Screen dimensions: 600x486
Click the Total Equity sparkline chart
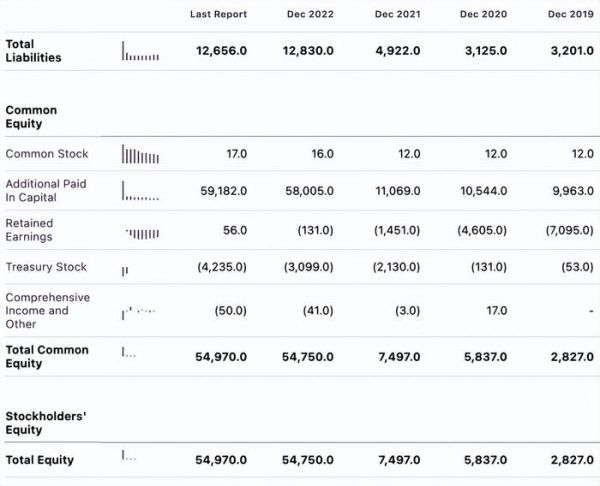tap(129, 457)
